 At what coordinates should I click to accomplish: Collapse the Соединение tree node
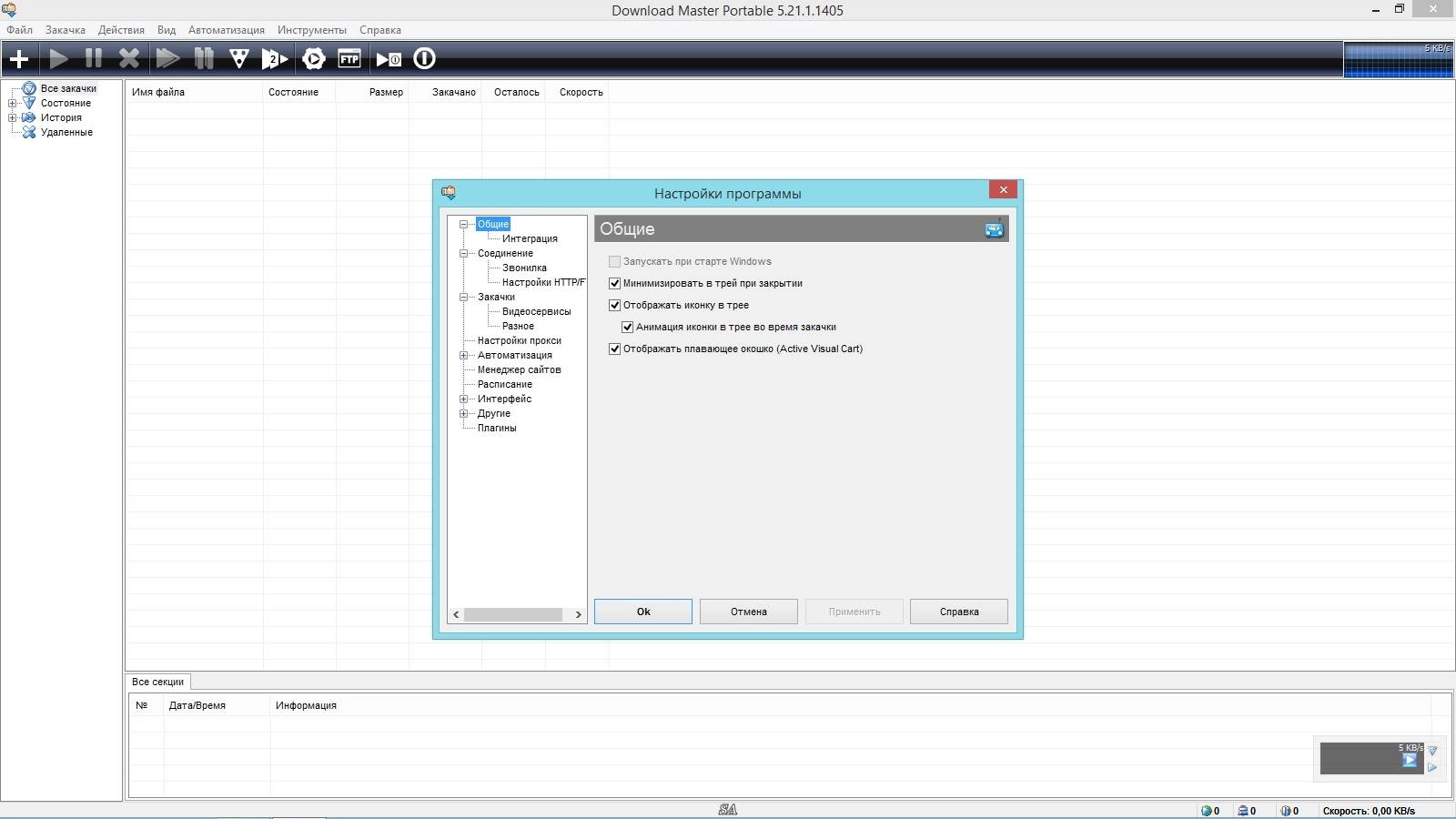coord(463,253)
